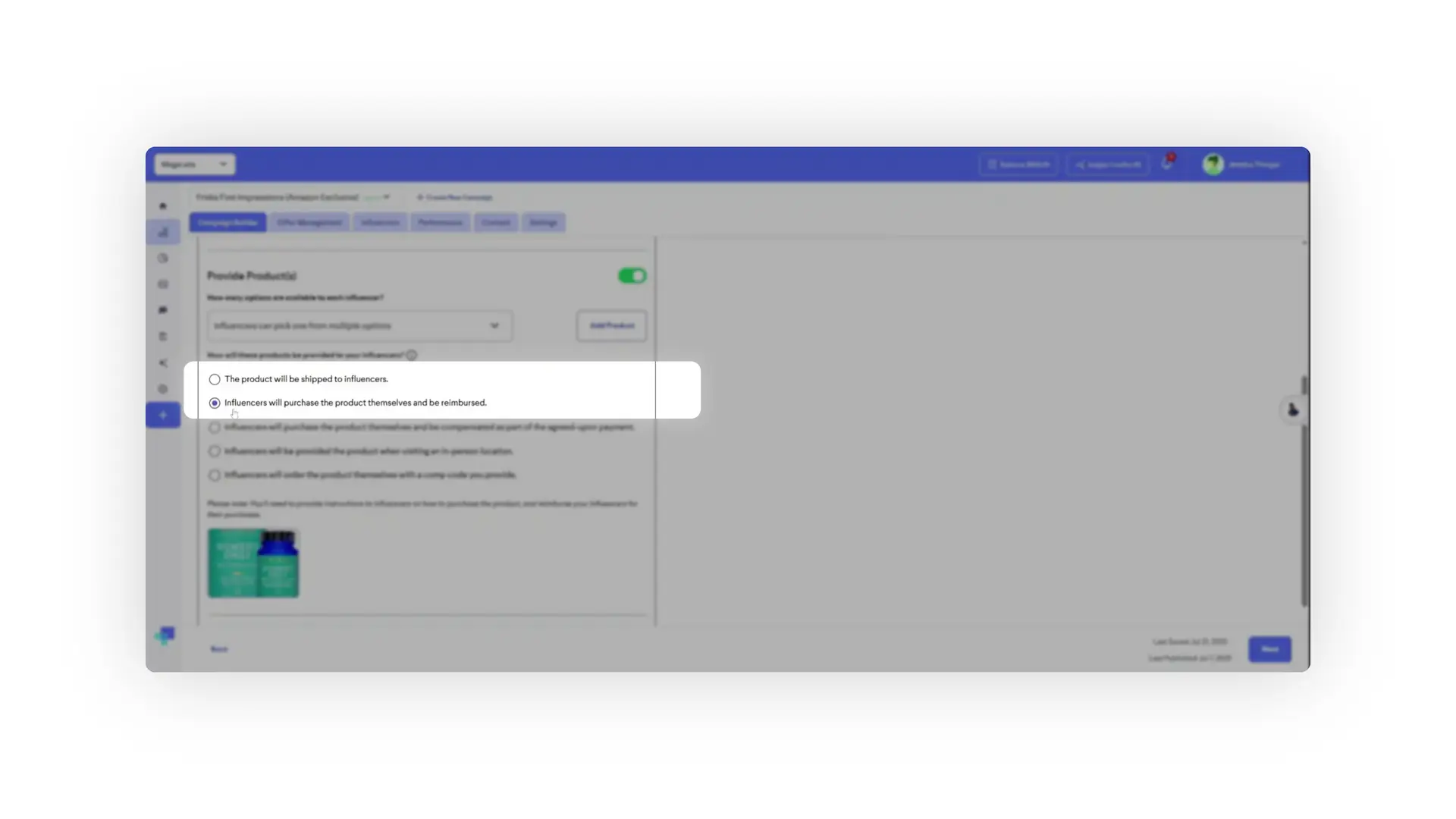Image resolution: width=1456 pixels, height=819 pixels.
Task: Click the Add Product button
Action: tap(611, 325)
